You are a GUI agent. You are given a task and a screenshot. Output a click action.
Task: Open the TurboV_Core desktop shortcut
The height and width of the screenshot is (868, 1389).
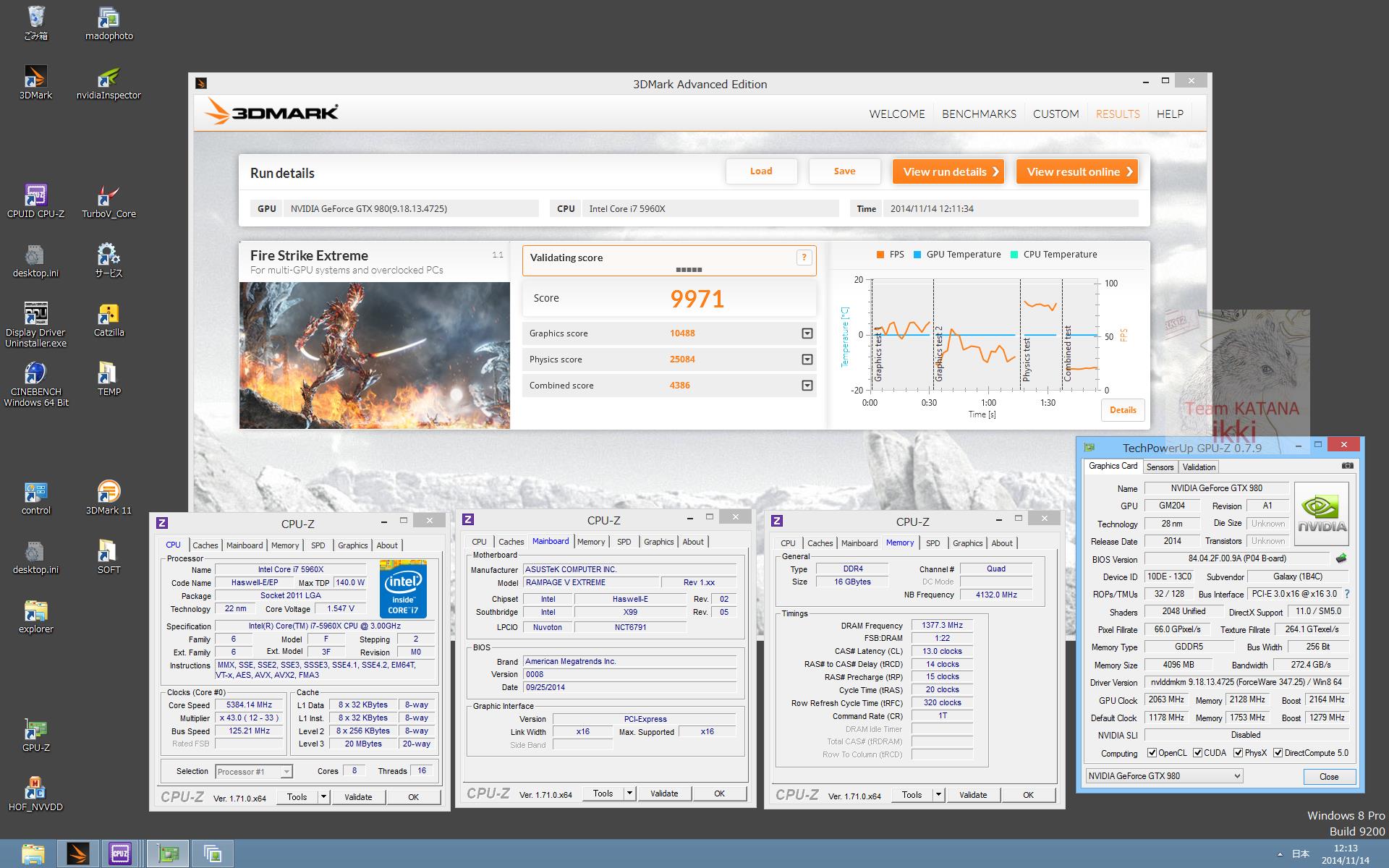point(109,201)
